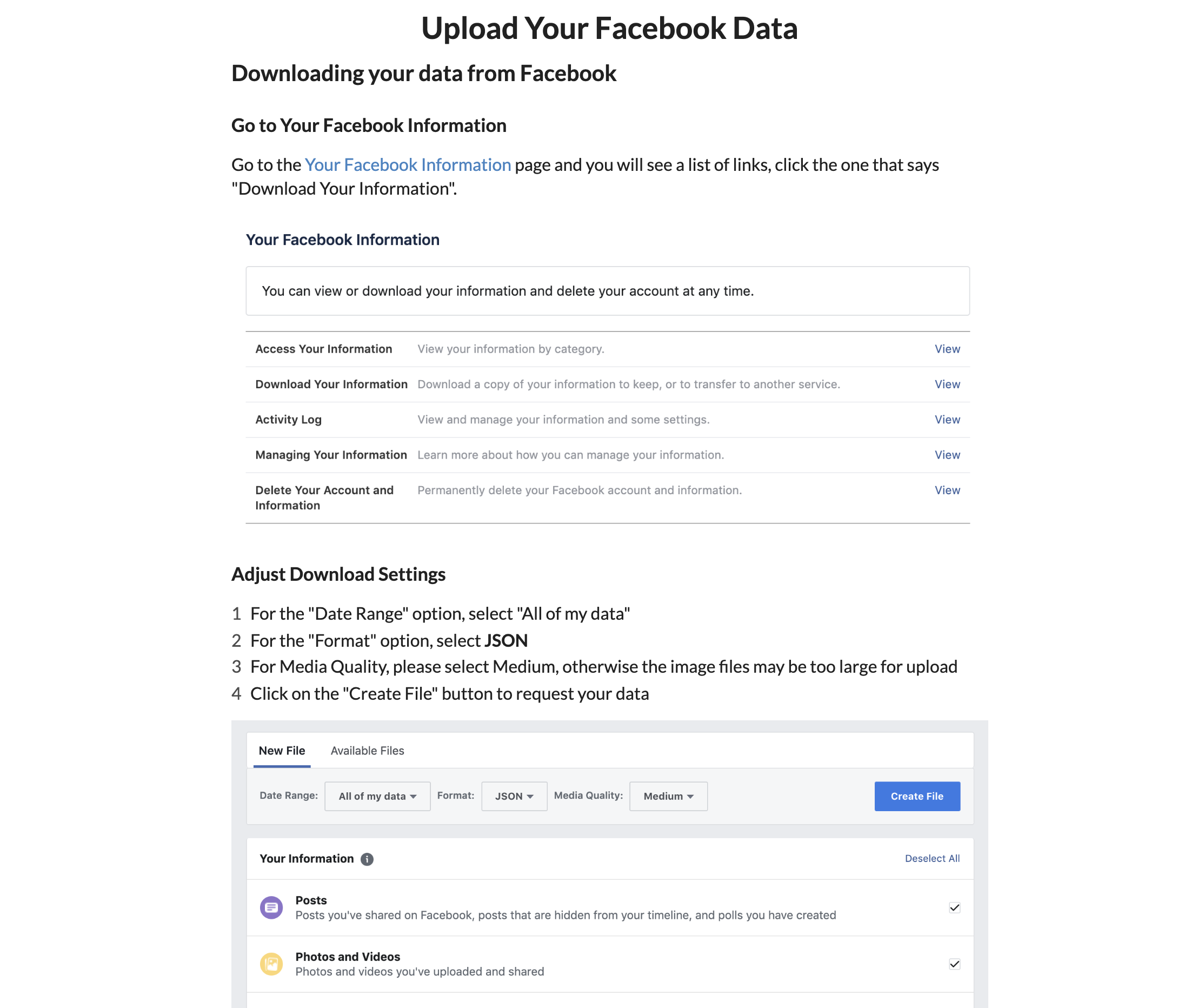Click the Photos and Videos icon

click(x=271, y=964)
